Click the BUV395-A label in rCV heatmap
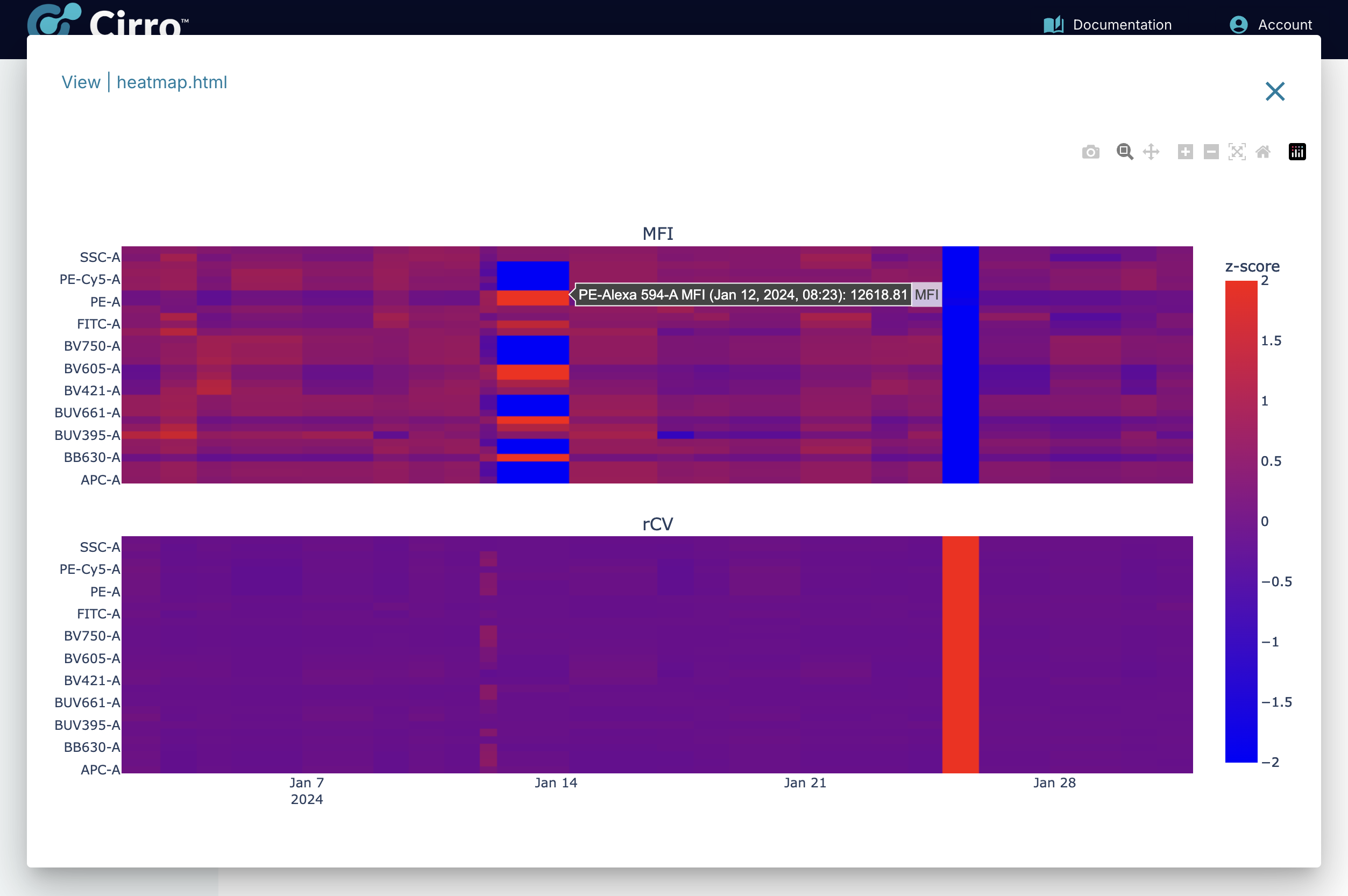 point(88,725)
